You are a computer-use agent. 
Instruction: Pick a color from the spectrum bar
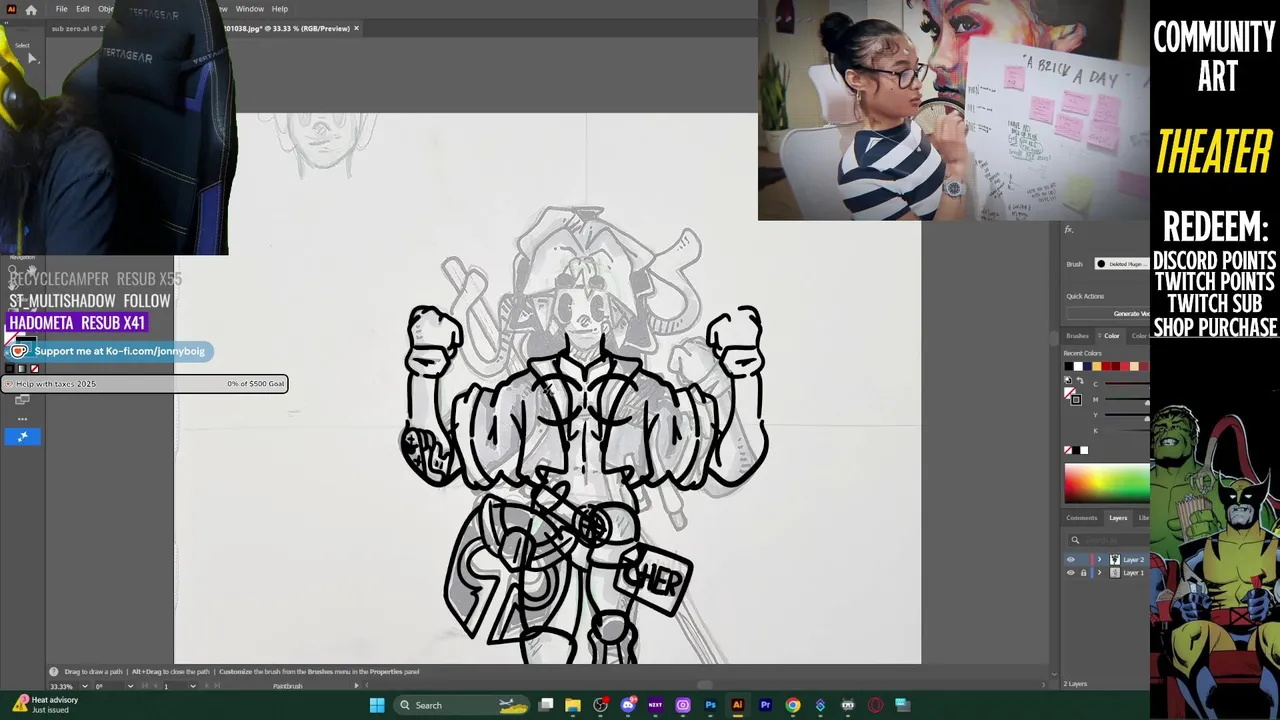[x=1107, y=483]
